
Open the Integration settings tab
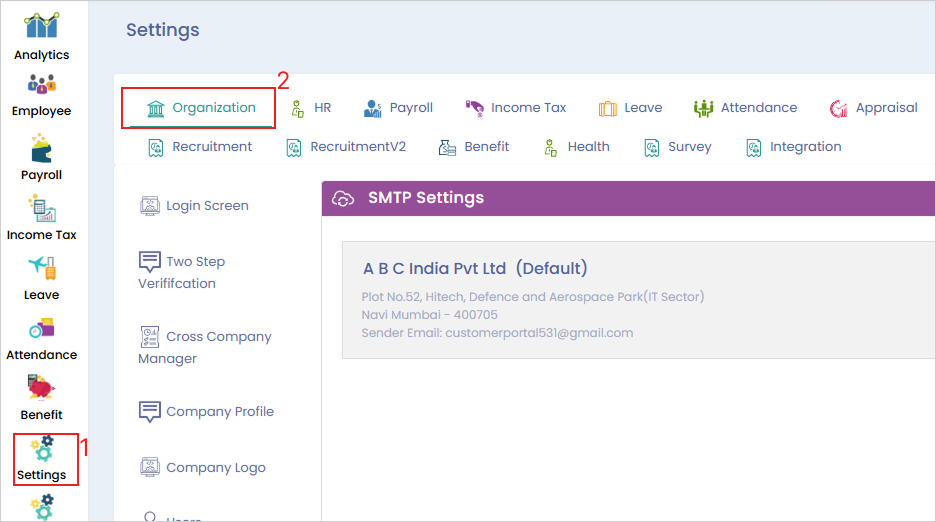pos(793,147)
